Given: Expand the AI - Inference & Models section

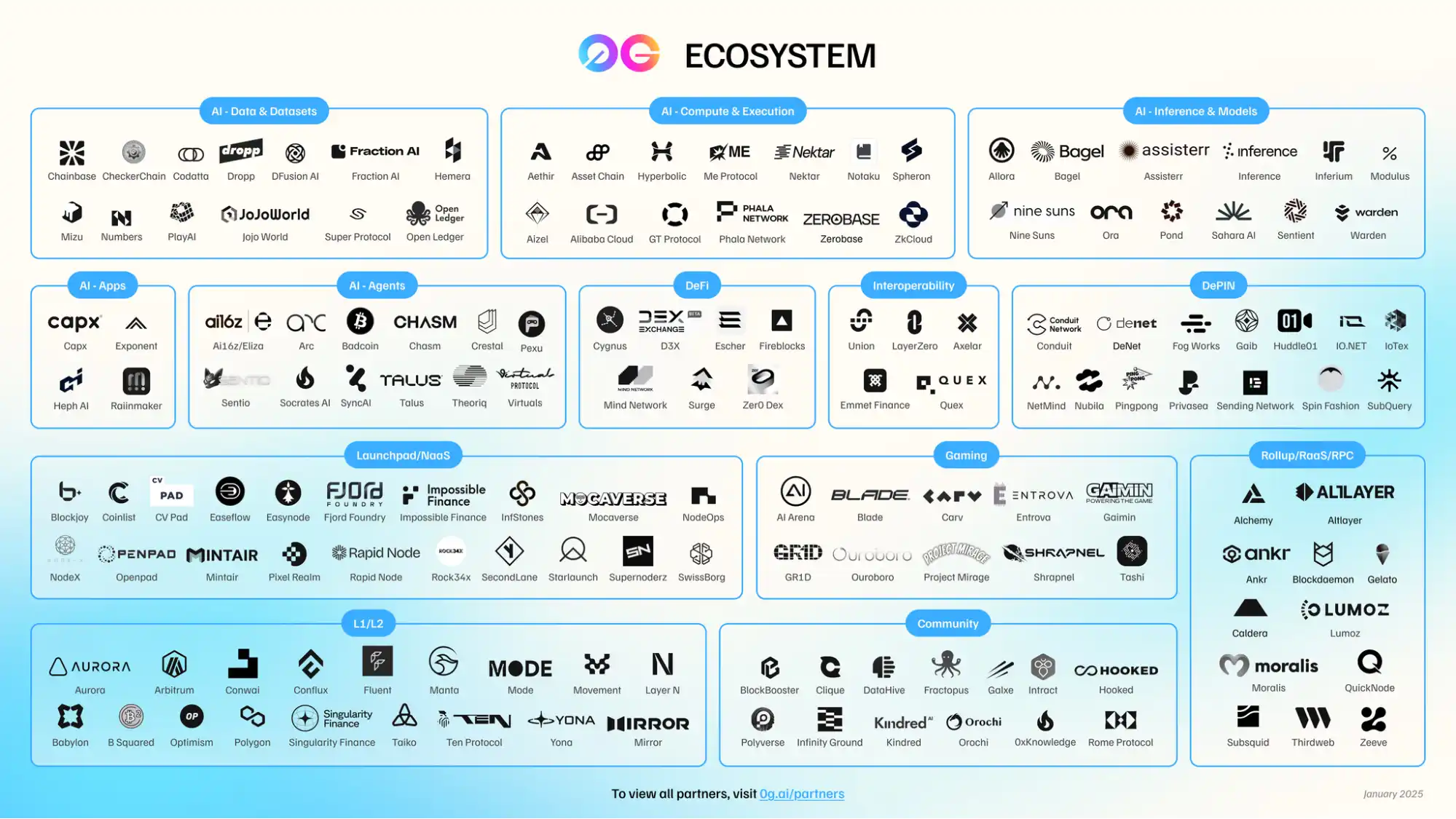Looking at the screenshot, I should 1194,111.
